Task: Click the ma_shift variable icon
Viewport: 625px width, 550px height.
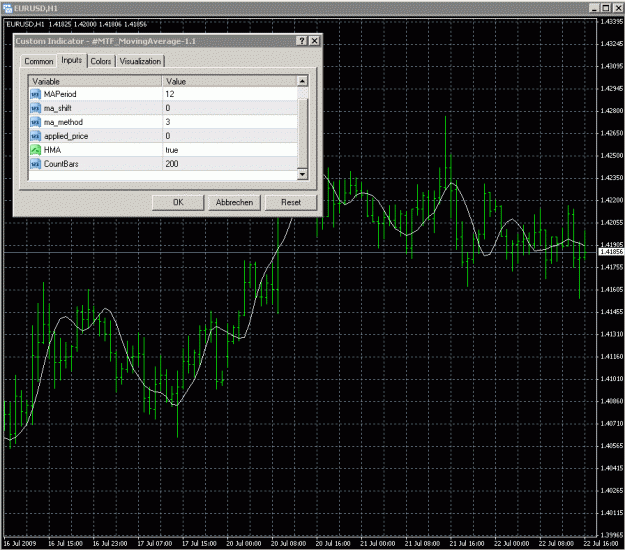Action: click(35, 108)
